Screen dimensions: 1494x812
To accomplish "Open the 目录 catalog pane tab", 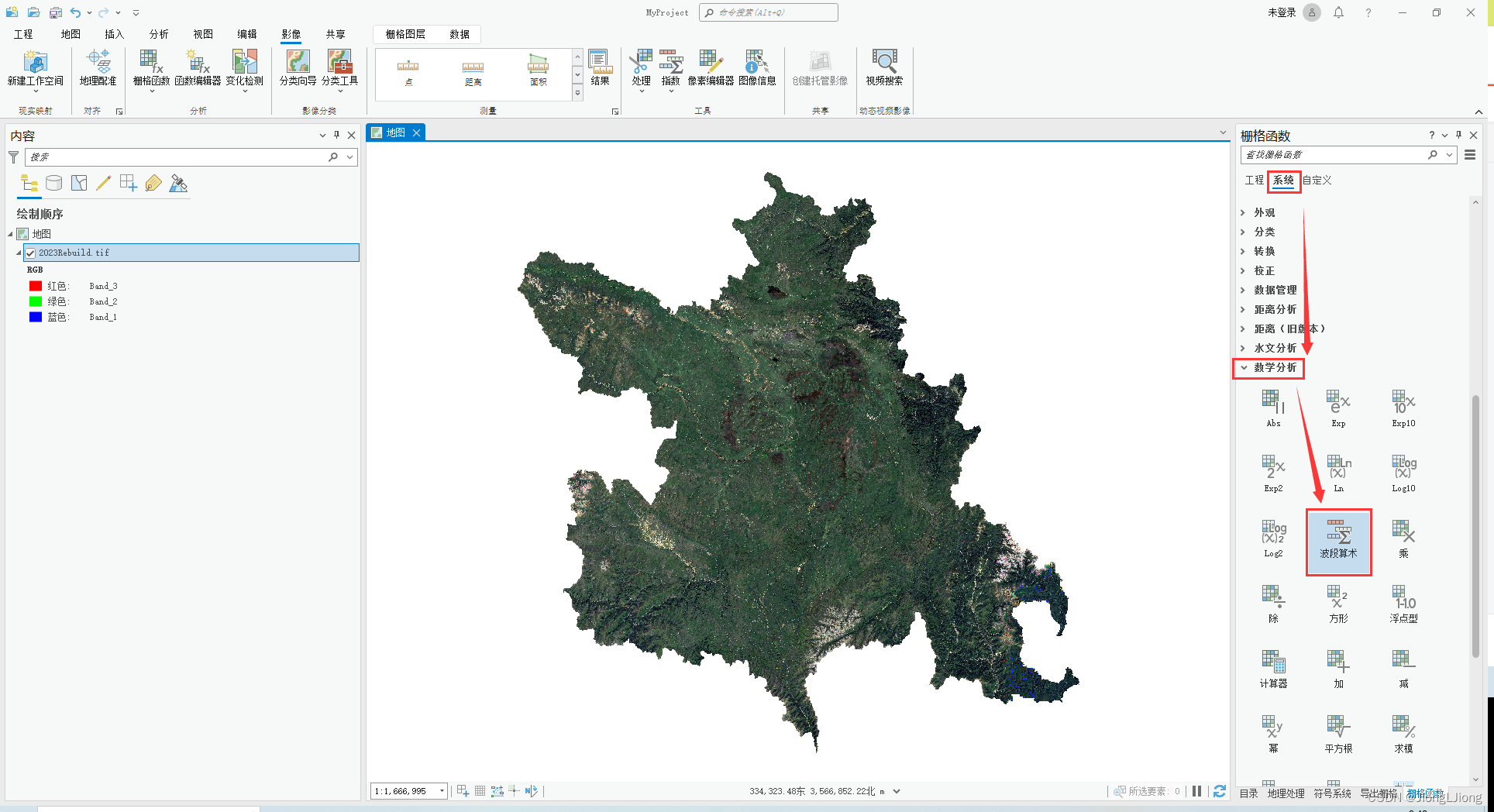I will pos(1248,793).
